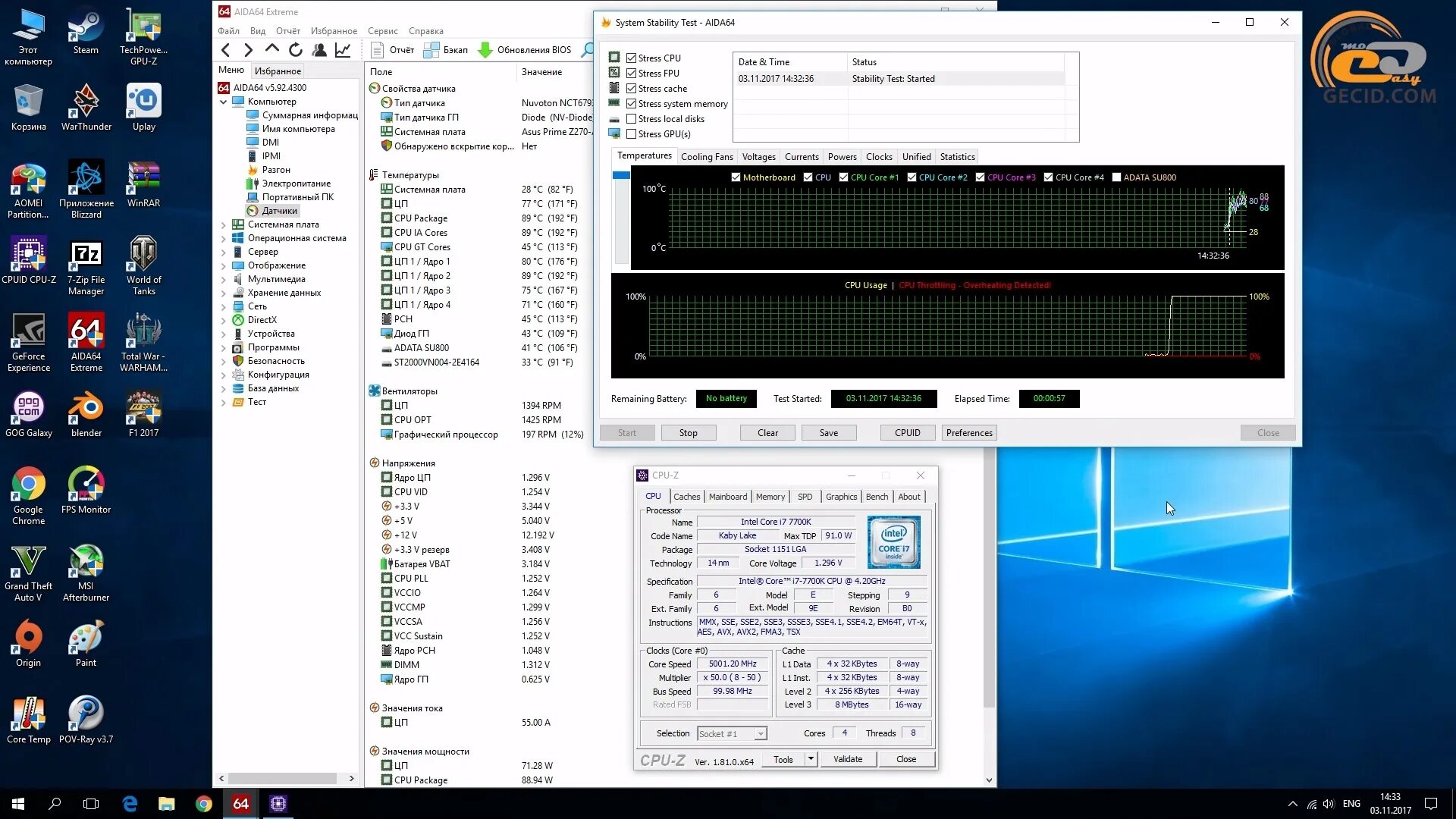1456x819 pixels.
Task: Open Бэкап backup toolbar button
Action: click(x=445, y=50)
